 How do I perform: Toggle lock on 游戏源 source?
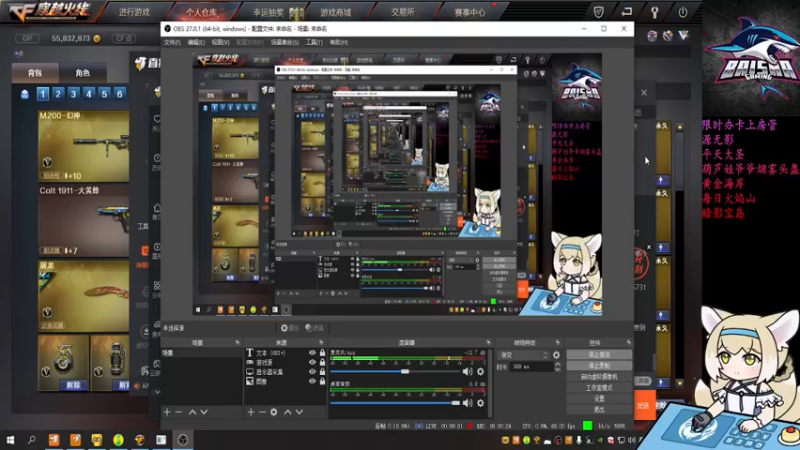pyautogui.click(x=322, y=362)
